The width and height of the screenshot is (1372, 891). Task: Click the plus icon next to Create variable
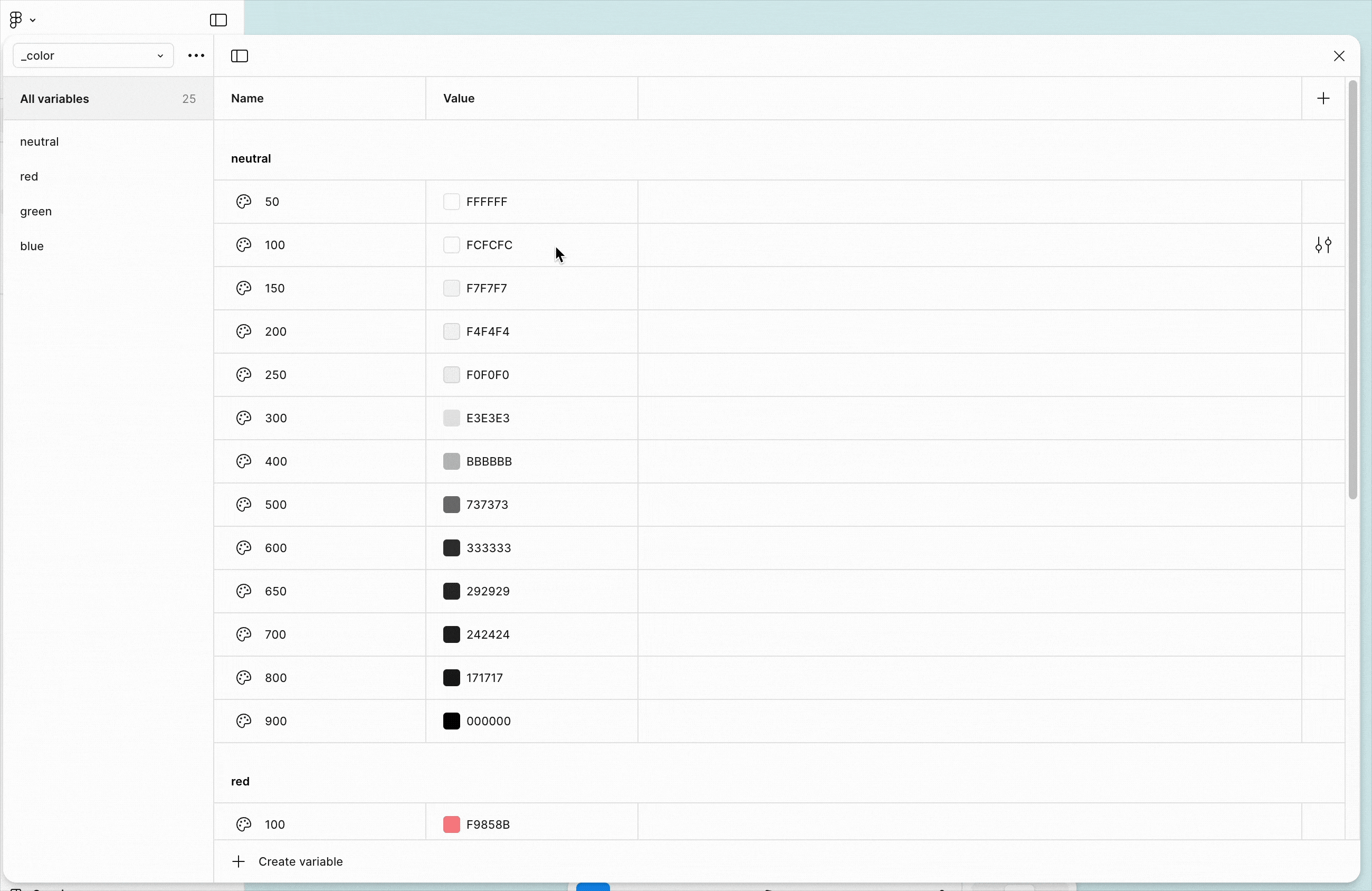[x=238, y=862]
